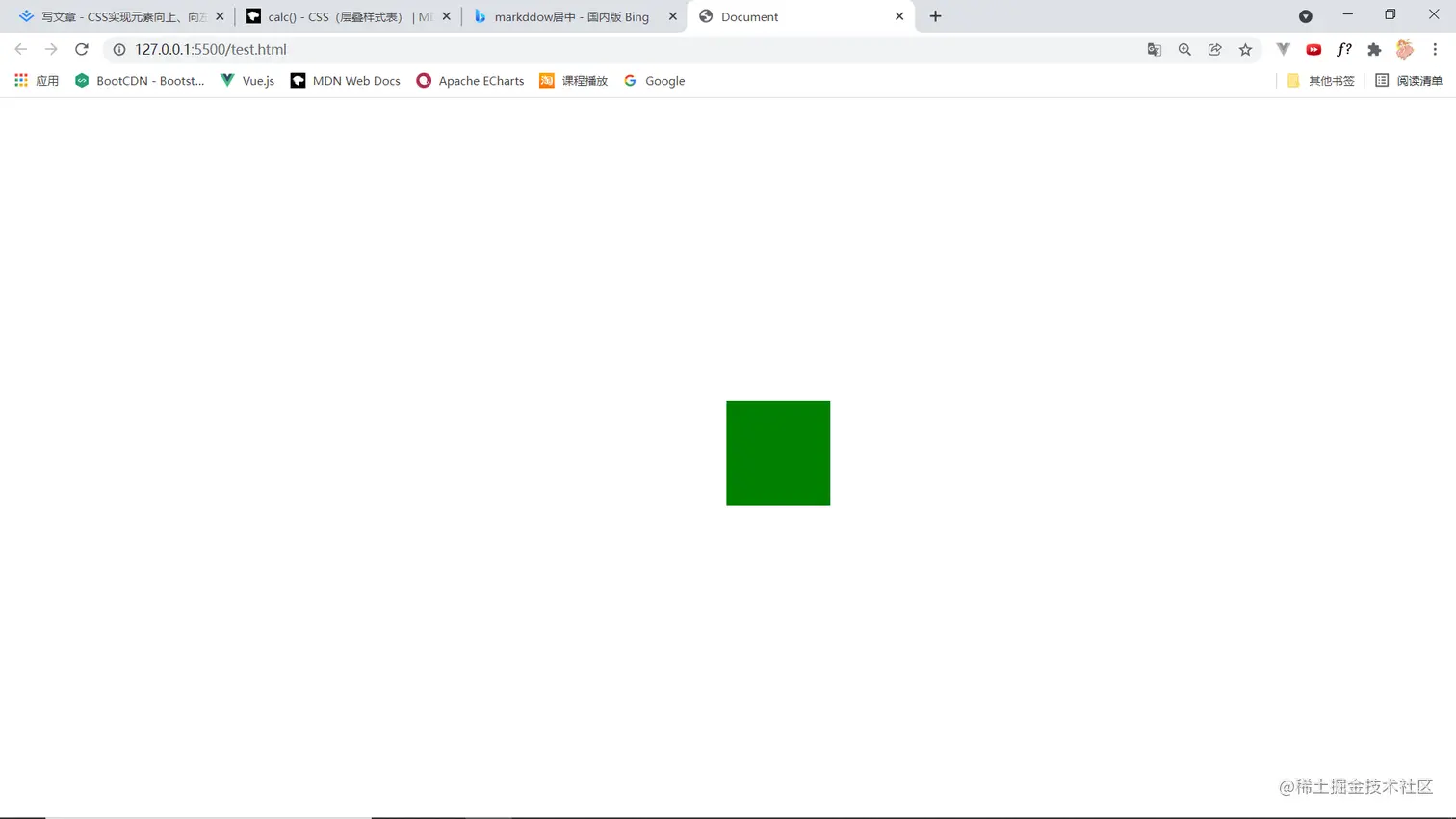Screen dimensions: 1456x819
Task: Bookmark this page with the star
Action: (x=1245, y=49)
